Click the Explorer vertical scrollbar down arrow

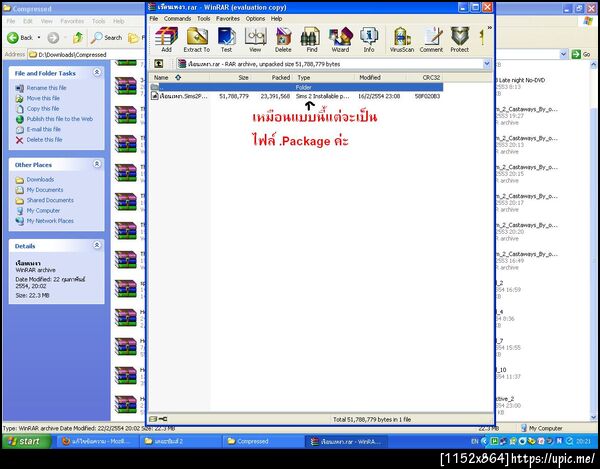point(593,417)
